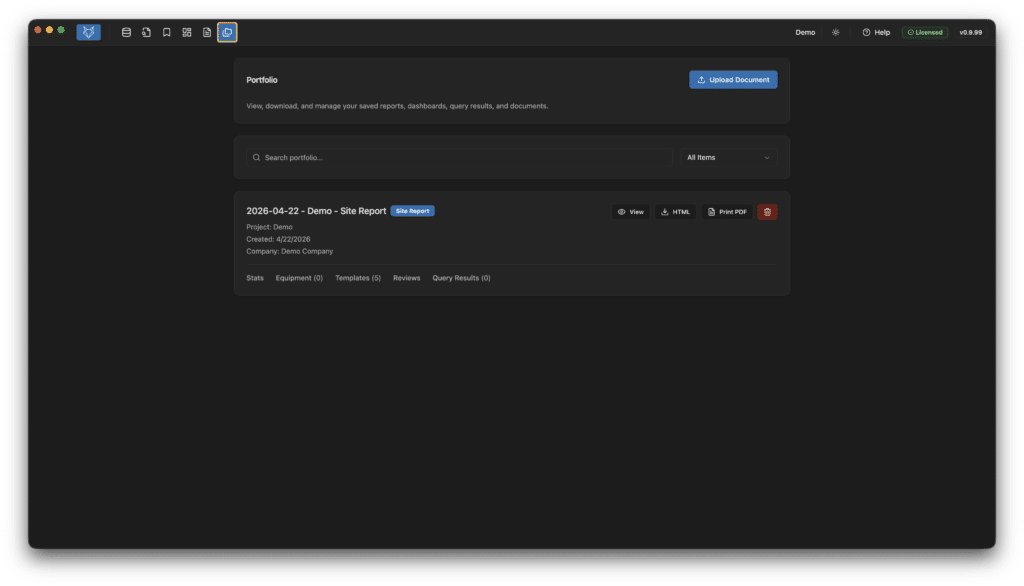The image size is (1024, 586).
Task: Focus the Search portfolio input field
Action: [x=459, y=157]
